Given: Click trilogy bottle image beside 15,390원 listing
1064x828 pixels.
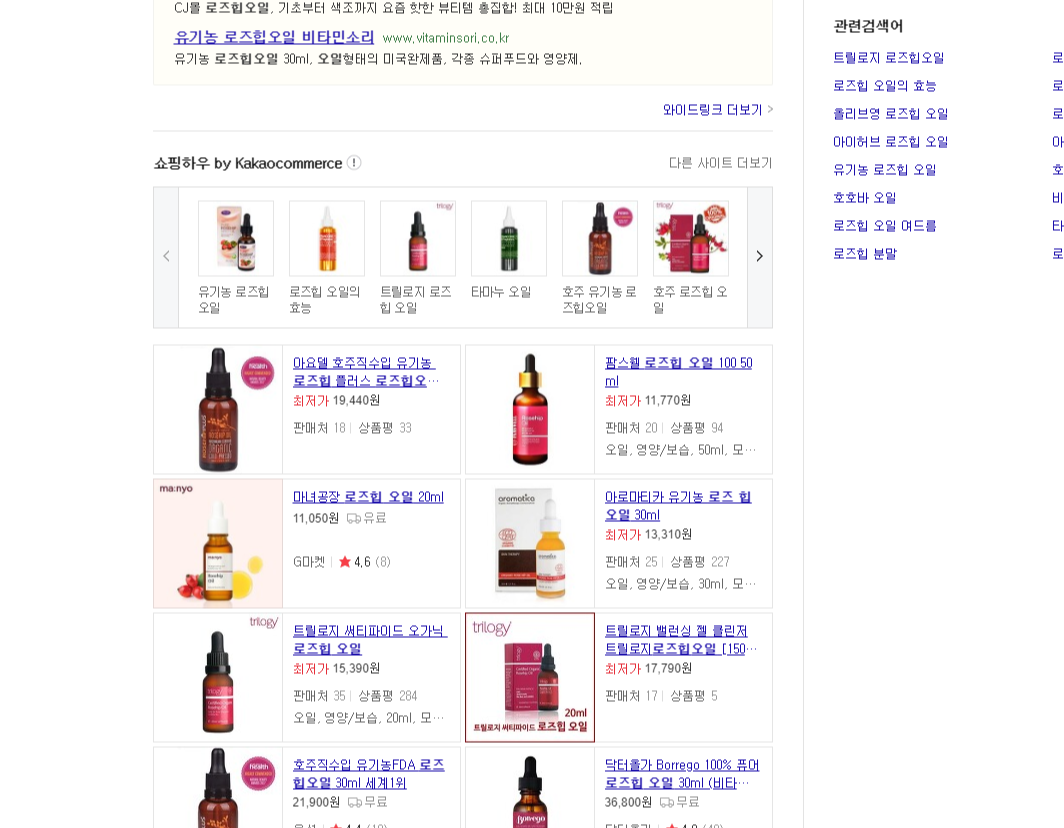Looking at the screenshot, I should point(218,677).
